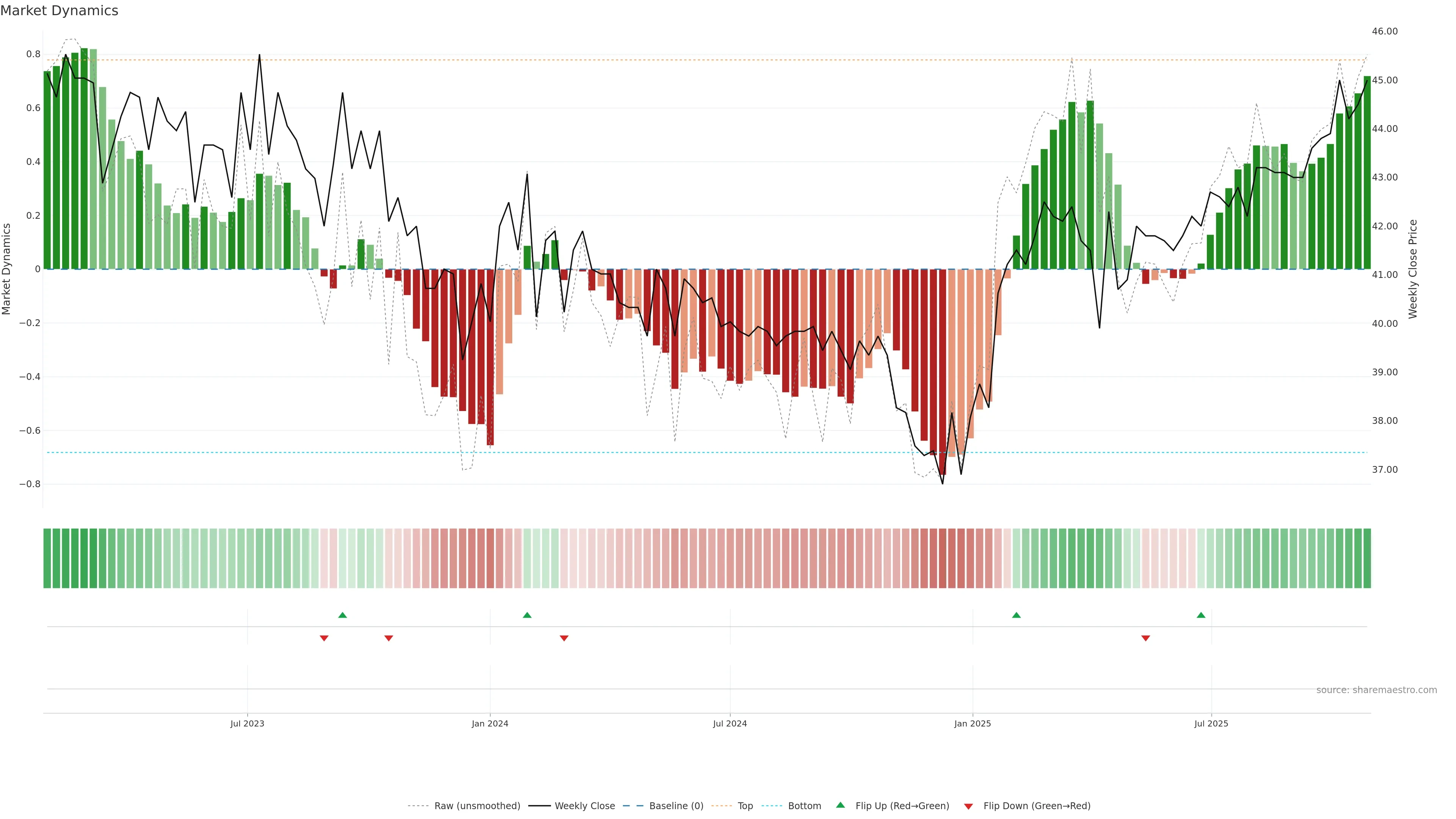Click the 46.00 price axis tick label
The height and width of the screenshot is (819, 1456).
(1384, 31)
